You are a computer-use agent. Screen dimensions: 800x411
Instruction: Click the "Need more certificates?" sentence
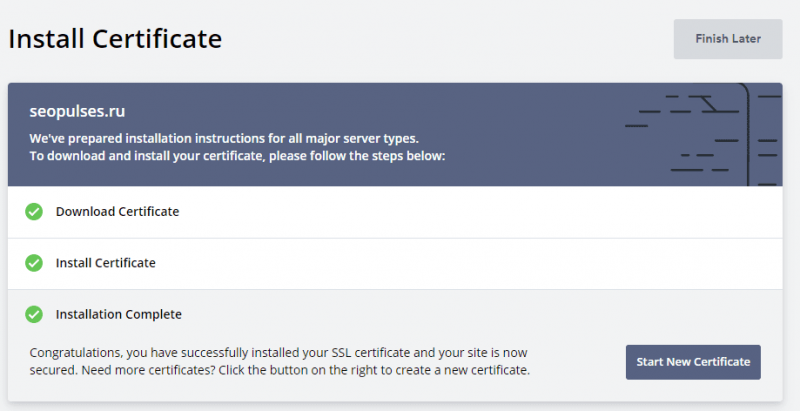(148, 370)
